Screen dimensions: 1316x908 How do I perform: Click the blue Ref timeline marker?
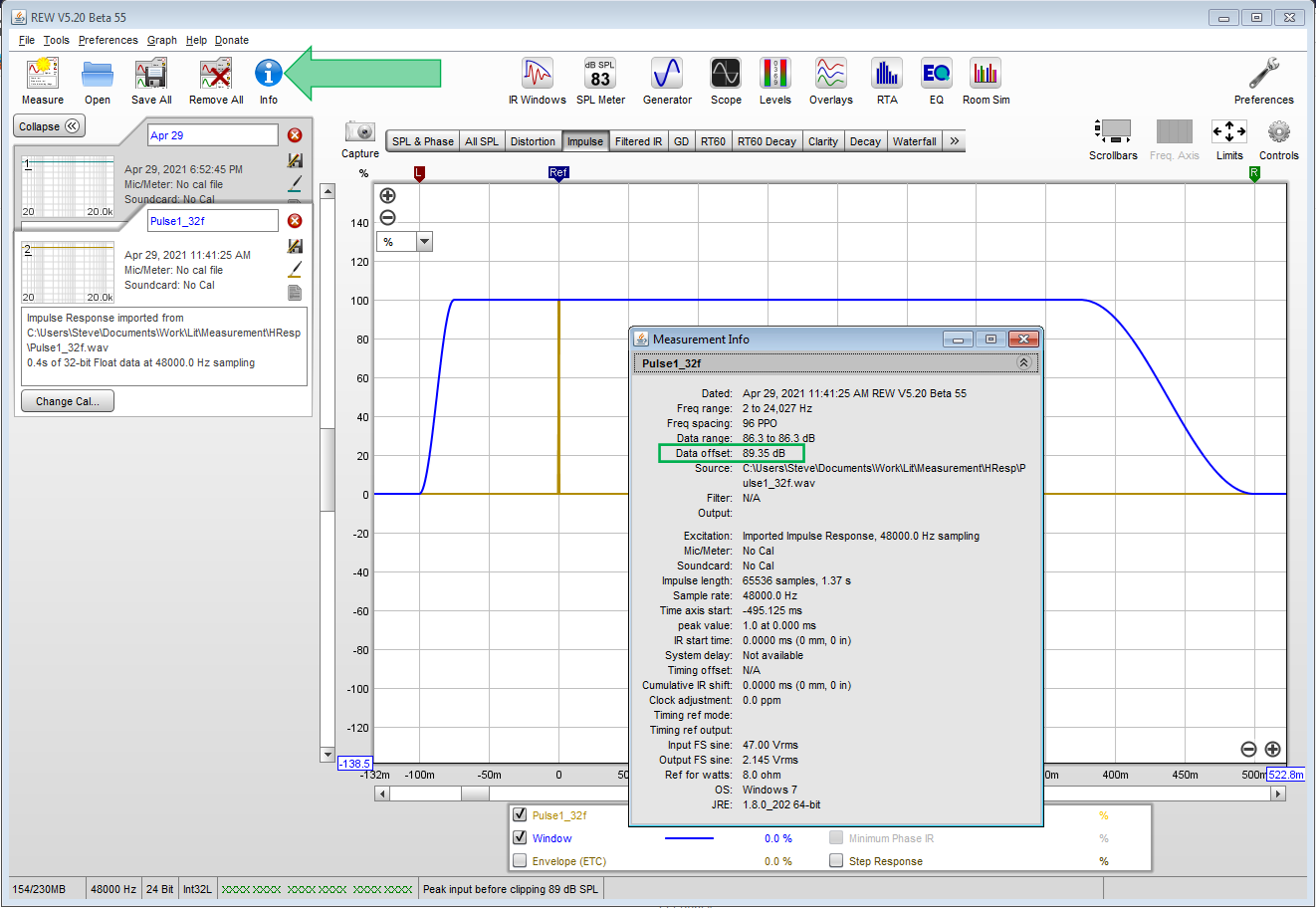click(558, 173)
